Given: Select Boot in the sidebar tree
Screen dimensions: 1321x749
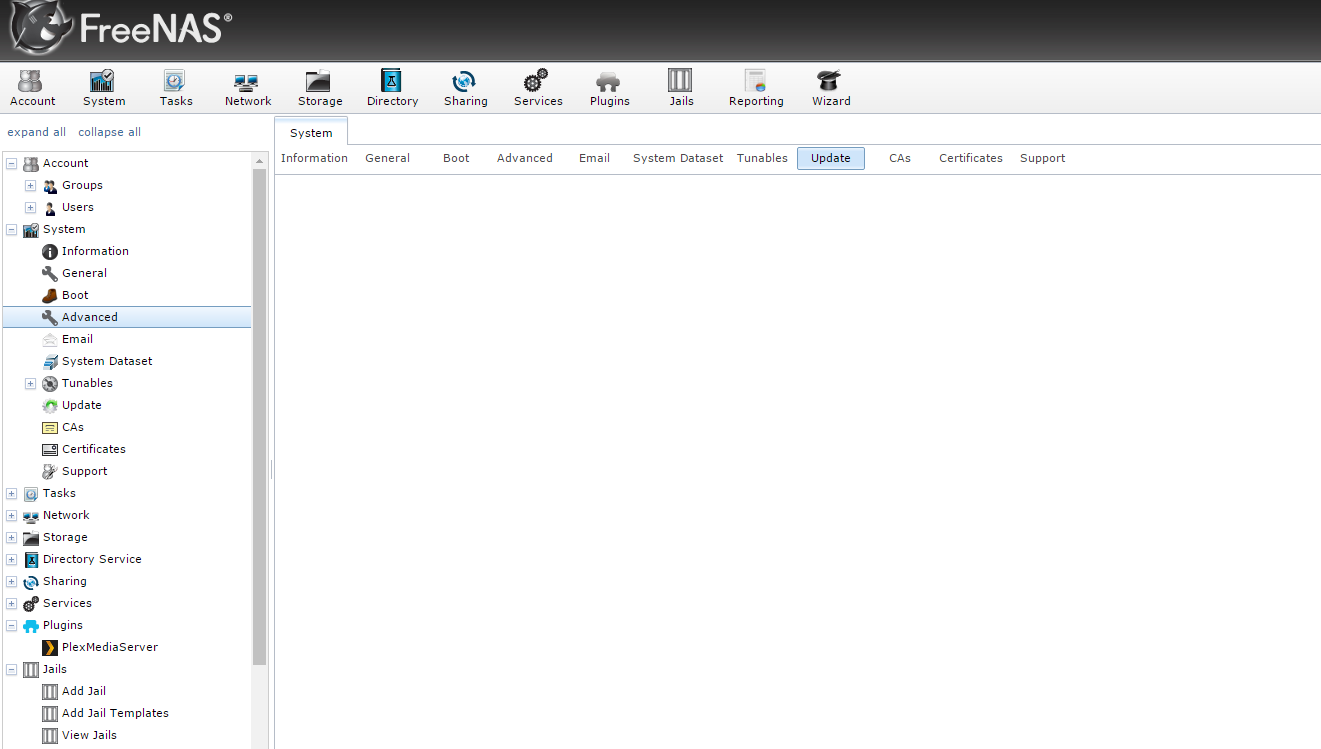Looking at the screenshot, I should pyautogui.click(x=75, y=295).
